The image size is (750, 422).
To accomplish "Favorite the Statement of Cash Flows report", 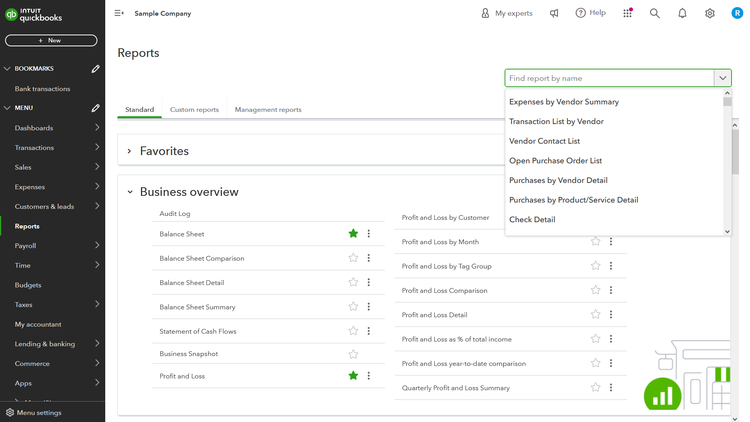I will click(353, 331).
